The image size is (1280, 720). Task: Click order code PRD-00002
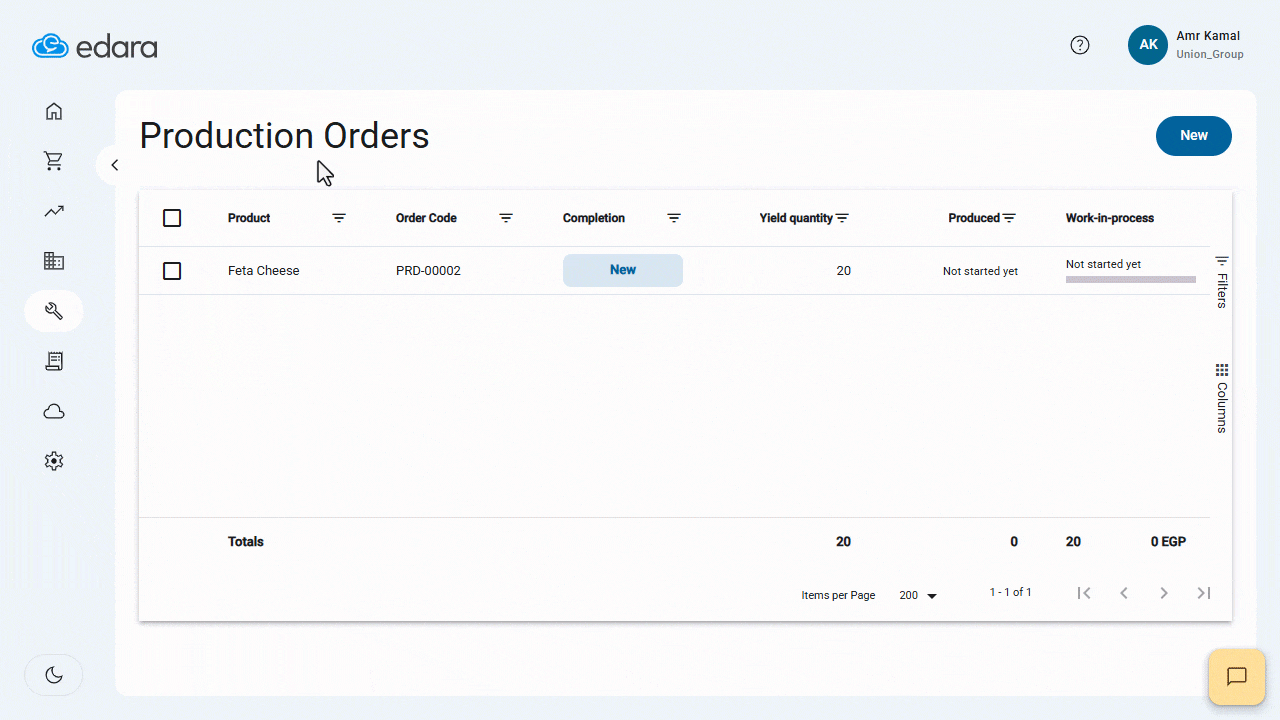pyautogui.click(x=428, y=271)
